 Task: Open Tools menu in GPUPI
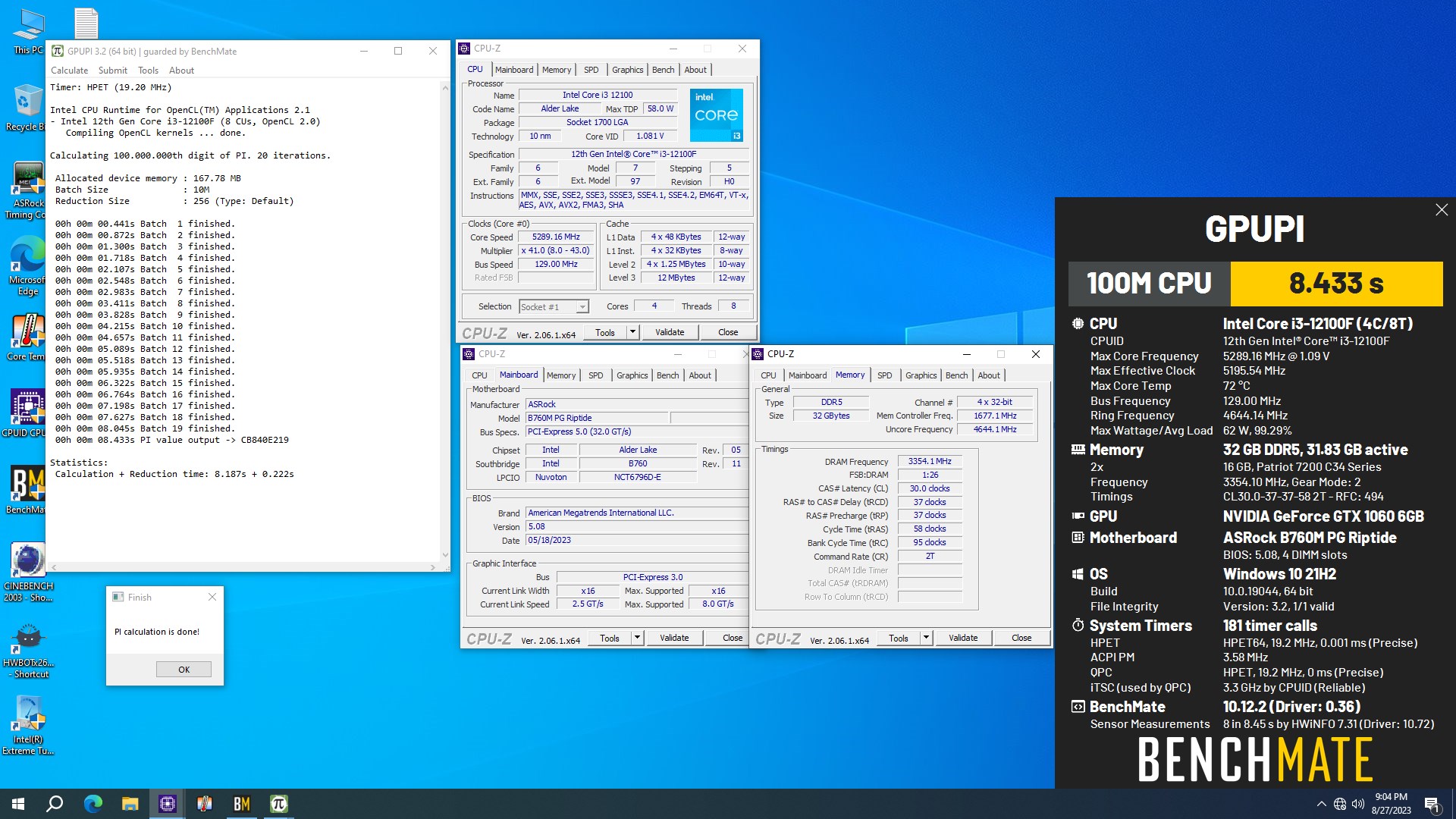148,71
